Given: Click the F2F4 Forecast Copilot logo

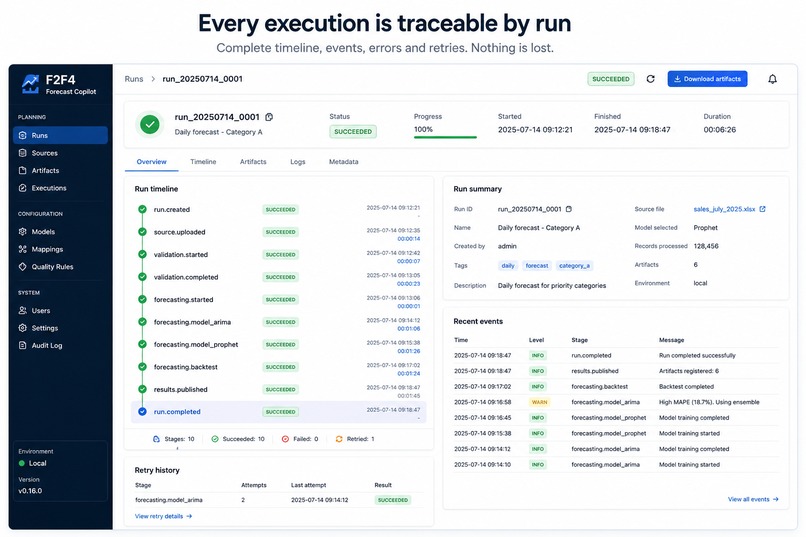Looking at the screenshot, I should [x=59, y=84].
